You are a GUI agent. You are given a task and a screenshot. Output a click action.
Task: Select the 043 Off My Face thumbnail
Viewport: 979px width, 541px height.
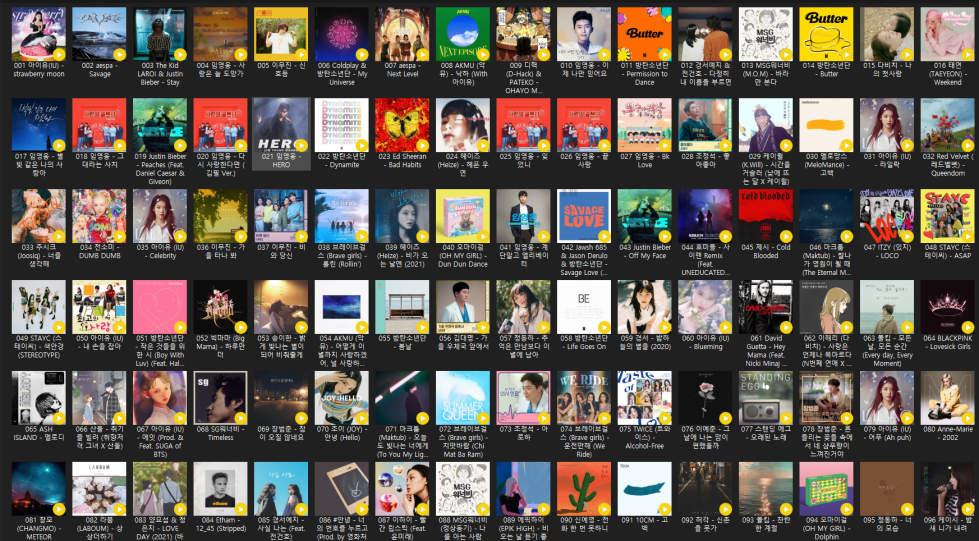click(x=644, y=216)
